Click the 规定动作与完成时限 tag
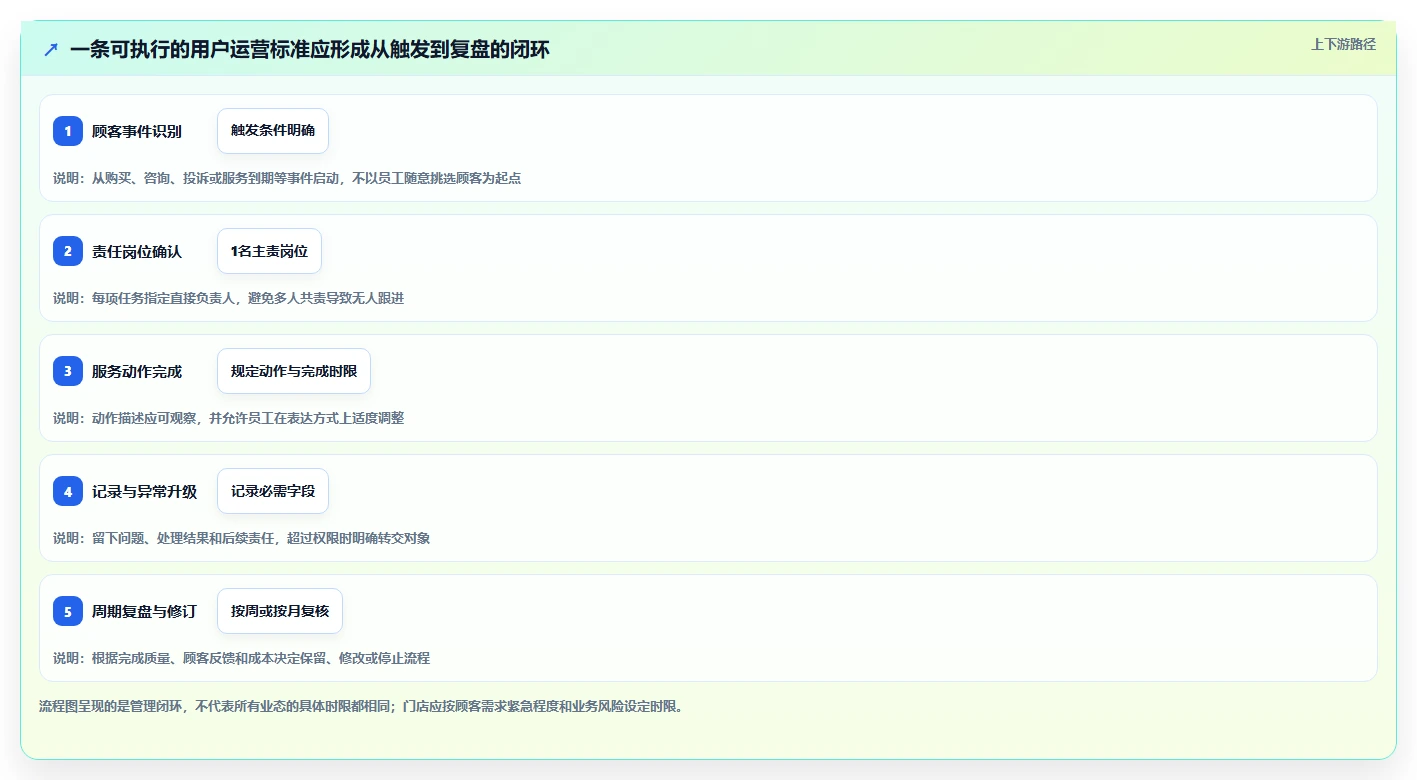 tap(294, 371)
